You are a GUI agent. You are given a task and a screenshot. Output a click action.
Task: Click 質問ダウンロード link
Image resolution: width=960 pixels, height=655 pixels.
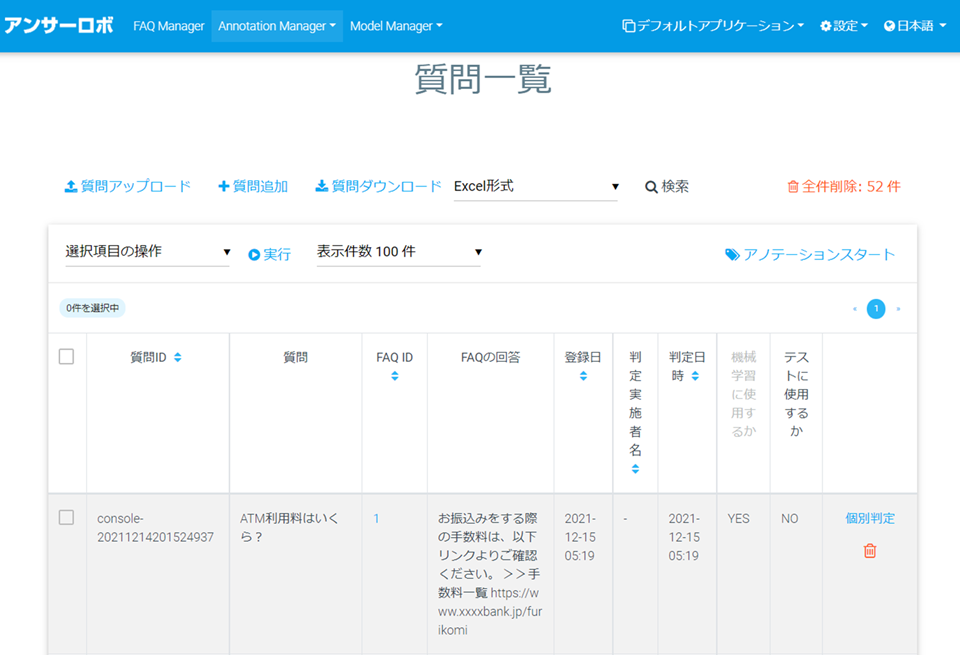tap(378, 186)
